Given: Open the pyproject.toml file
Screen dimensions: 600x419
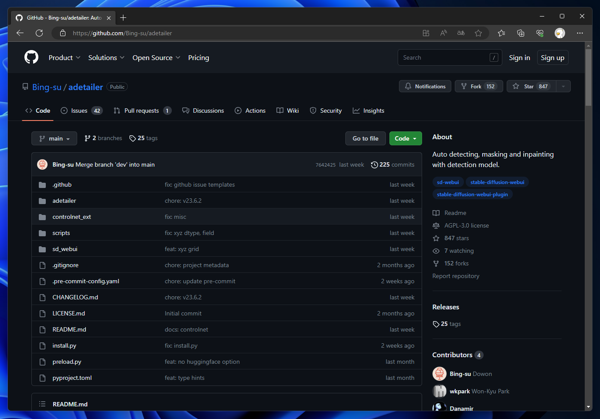Looking at the screenshot, I should tap(72, 378).
